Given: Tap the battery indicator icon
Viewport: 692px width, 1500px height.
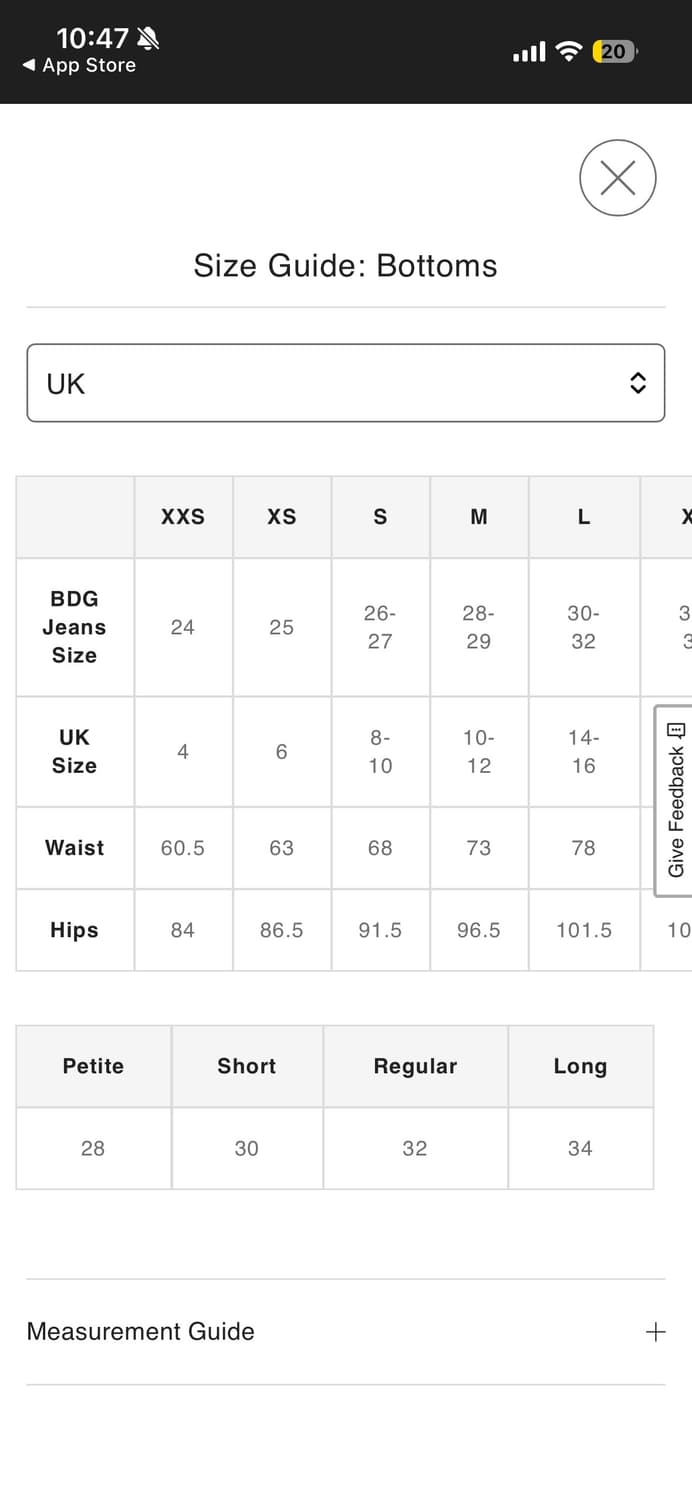Looking at the screenshot, I should click(x=614, y=51).
